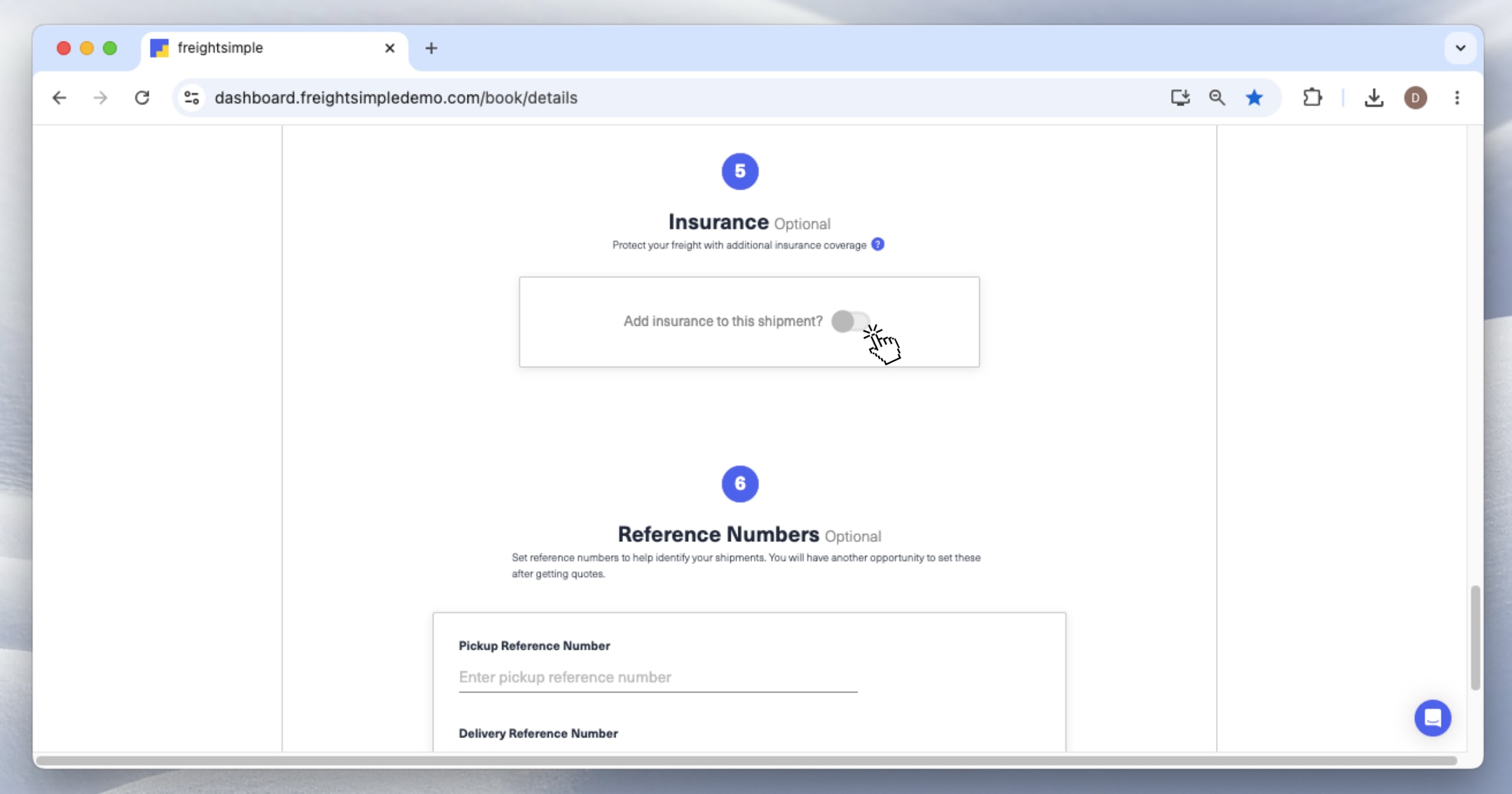Viewport: 1512px width, 794px height.
Task: Click the freightsimple tab favicon
Action: point(159,48)
